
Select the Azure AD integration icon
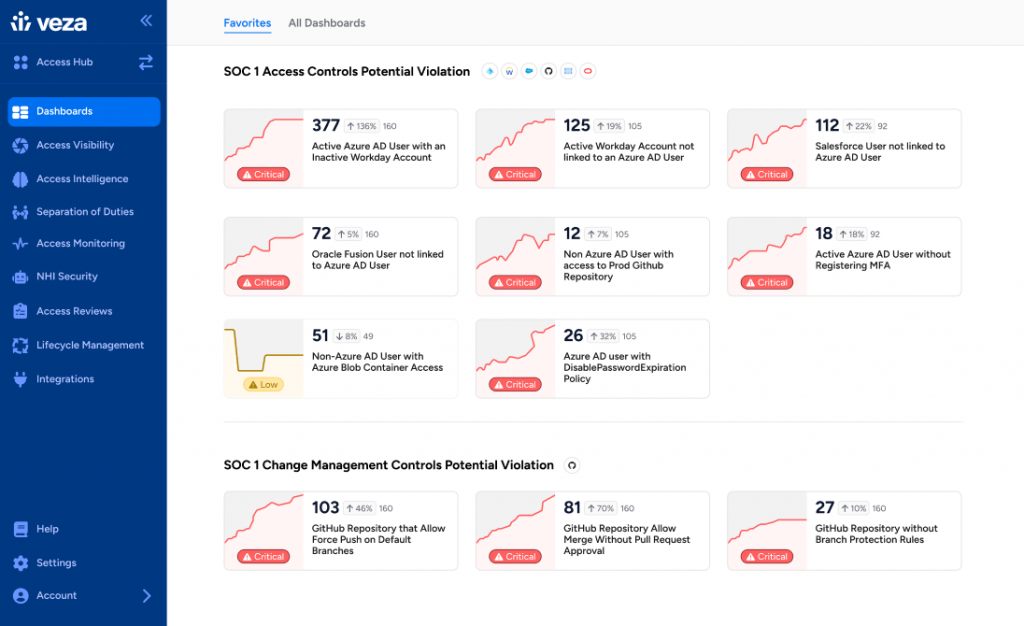[490, 71]
